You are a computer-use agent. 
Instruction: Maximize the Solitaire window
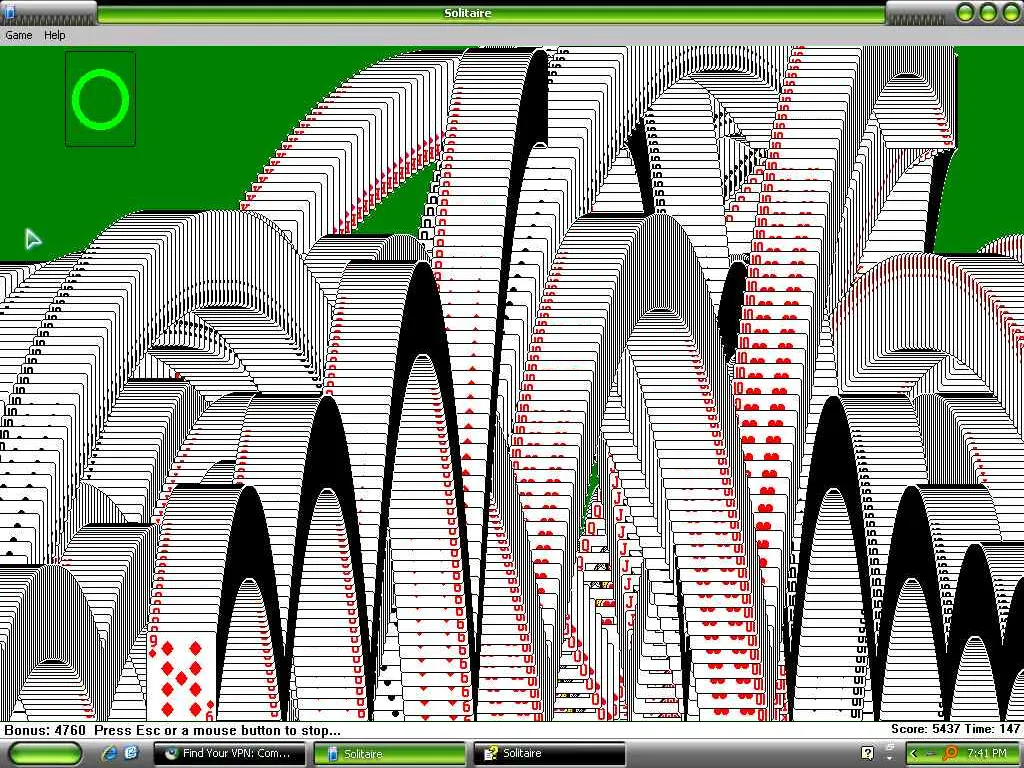pos(987,12)
